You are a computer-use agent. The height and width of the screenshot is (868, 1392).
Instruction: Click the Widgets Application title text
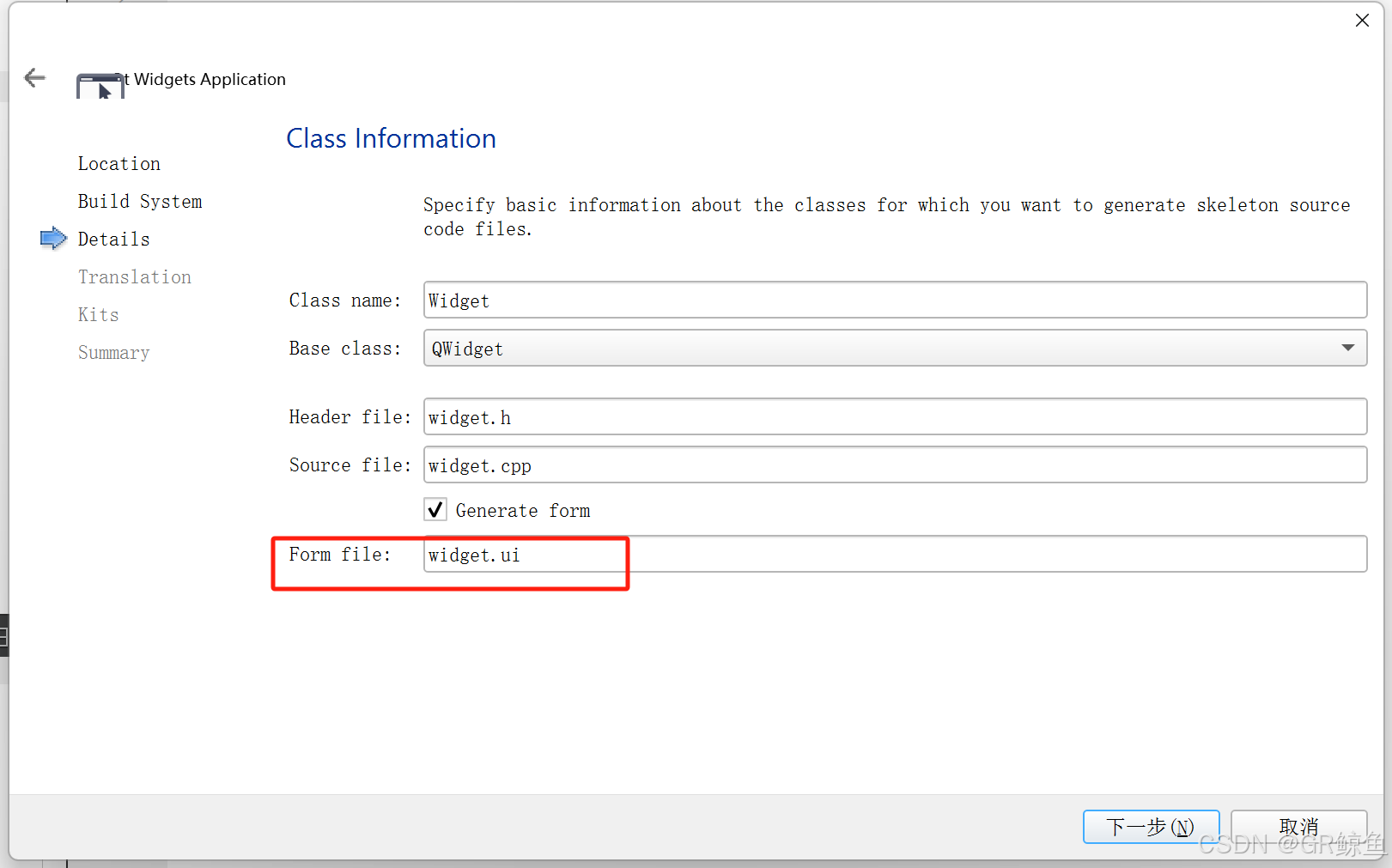(x=210, y=79)
